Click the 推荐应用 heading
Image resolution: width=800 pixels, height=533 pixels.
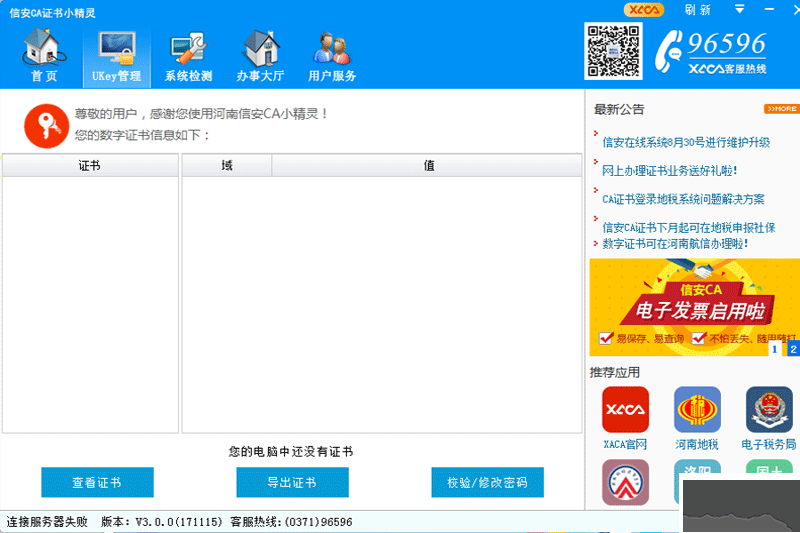point(614,372)
